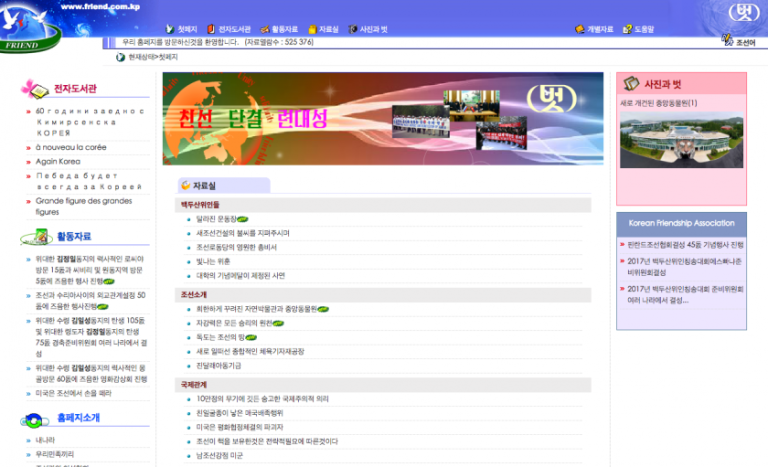Open 준비위원회 여러 나라에서 결성 news
The image size is (768, 467).
coord(685,295)
